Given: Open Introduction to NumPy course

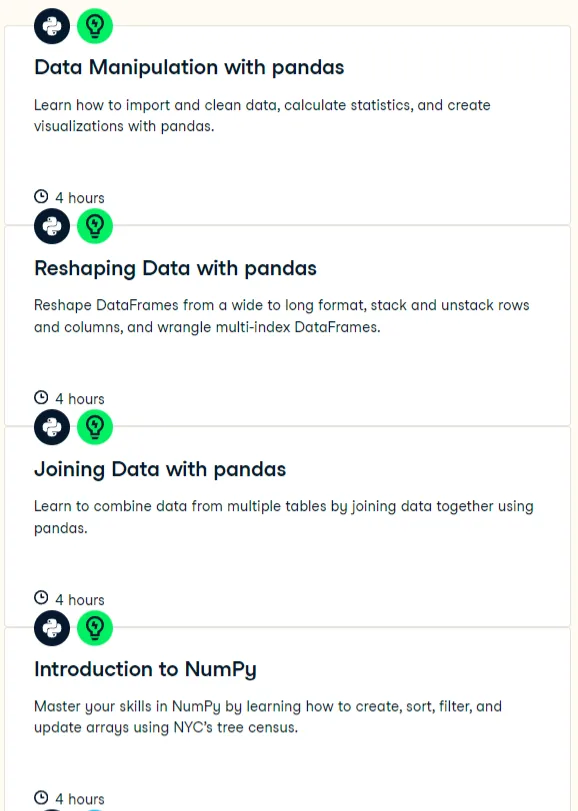Looking at the screenshot, I should click(x=145, y=669).
